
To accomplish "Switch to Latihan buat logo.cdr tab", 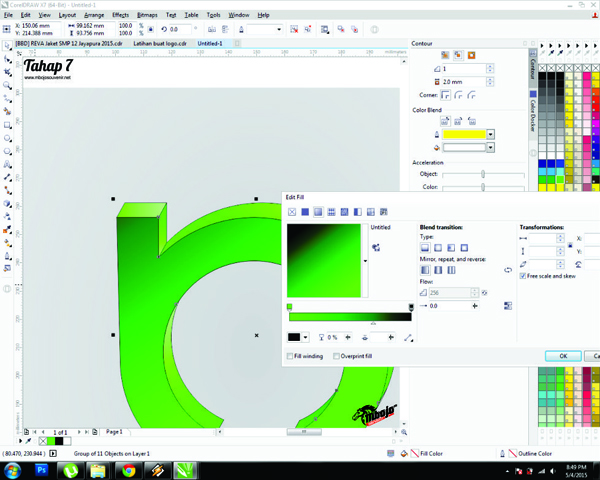I will pos(163,43).
